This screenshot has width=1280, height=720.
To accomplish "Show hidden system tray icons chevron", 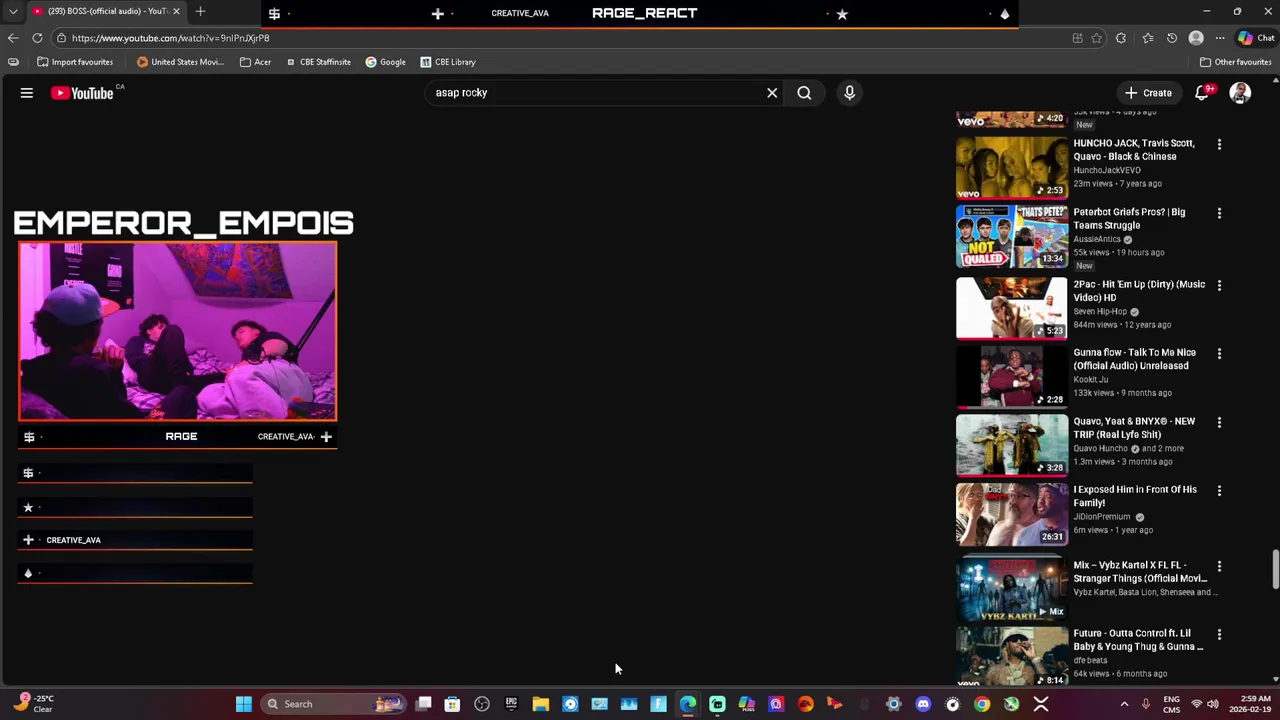I will click(1124, 704).
